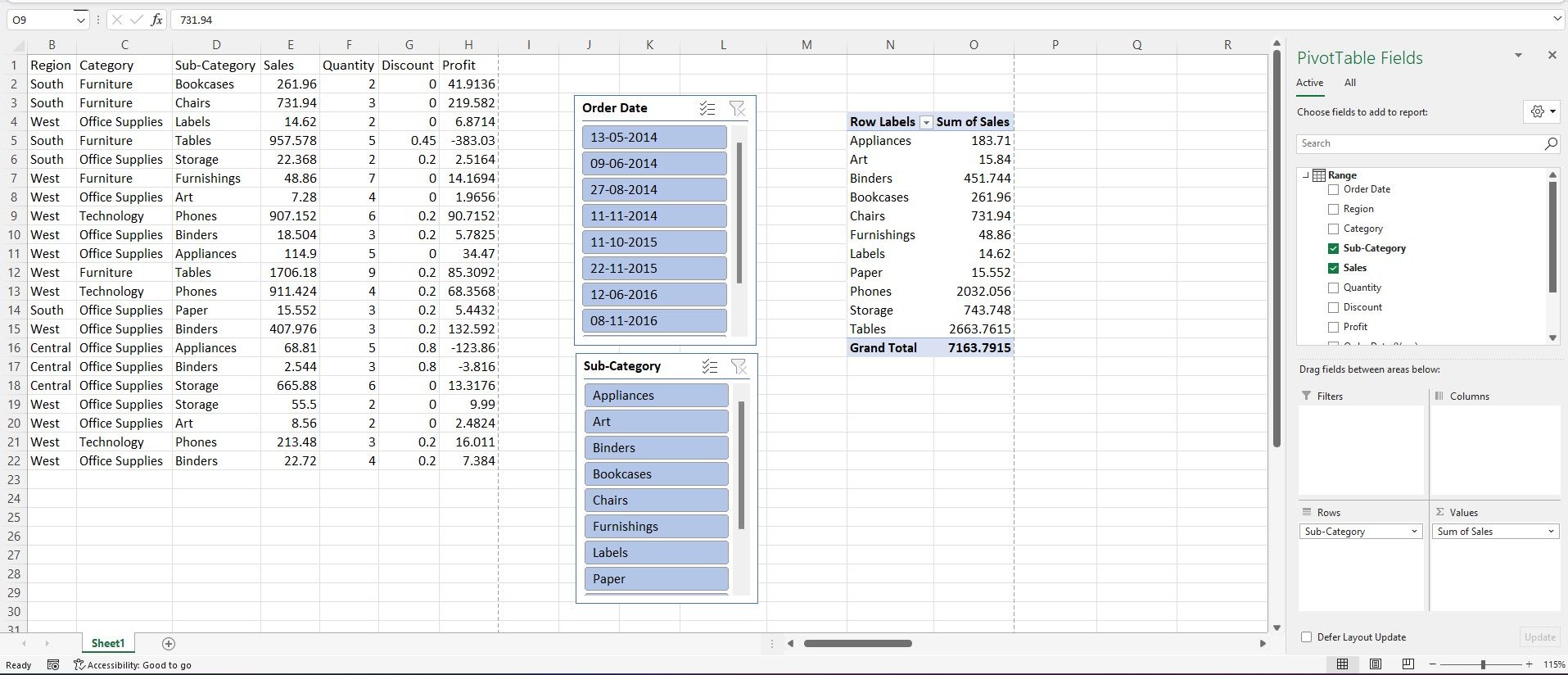Screen dimensions: 1568x675
Task: Clear the filter on the Sub-Category slicer
Action: [x=739, y=366]
